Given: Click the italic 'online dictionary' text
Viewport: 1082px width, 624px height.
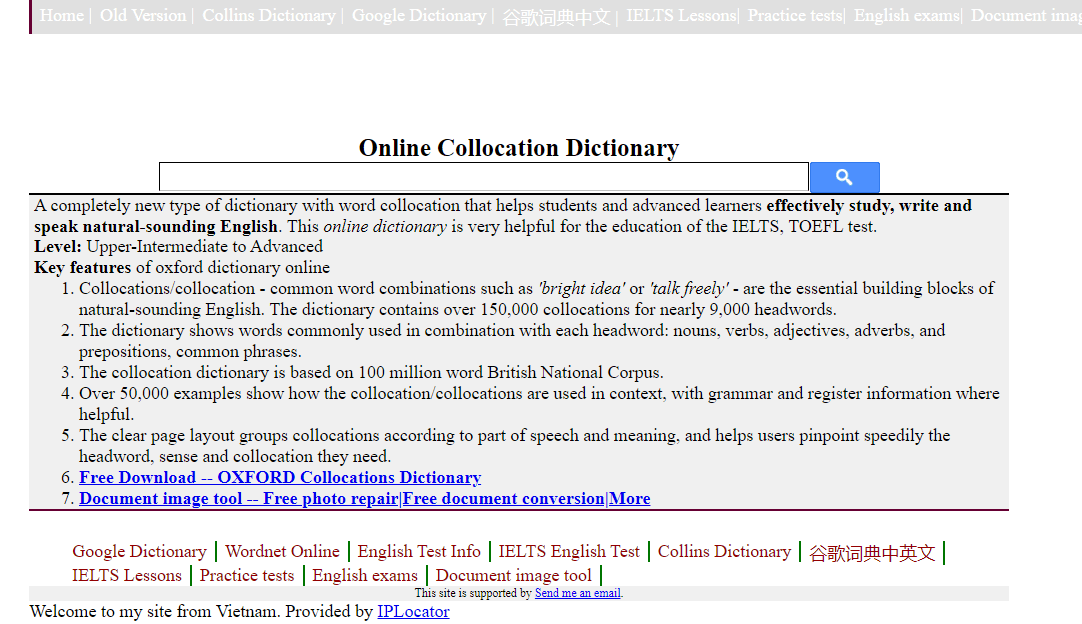Looking at the screenshot, I should (x=385, y=226).
